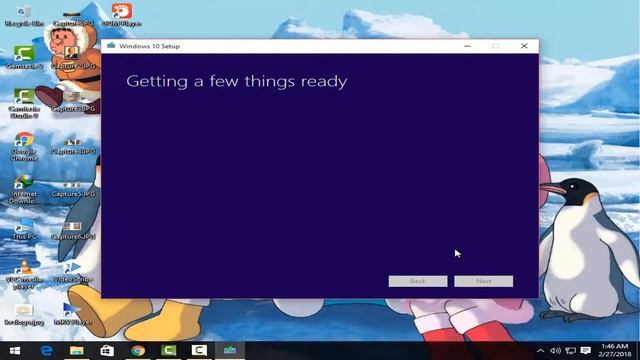Open This PC desktop icon

pos(24,229)
